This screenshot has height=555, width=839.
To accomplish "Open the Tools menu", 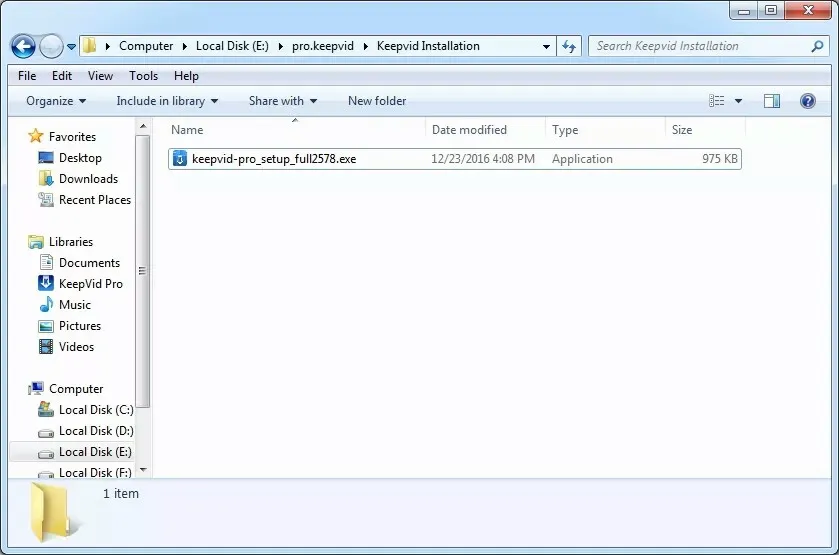I will pyautogui.click(x=143, y=76).
